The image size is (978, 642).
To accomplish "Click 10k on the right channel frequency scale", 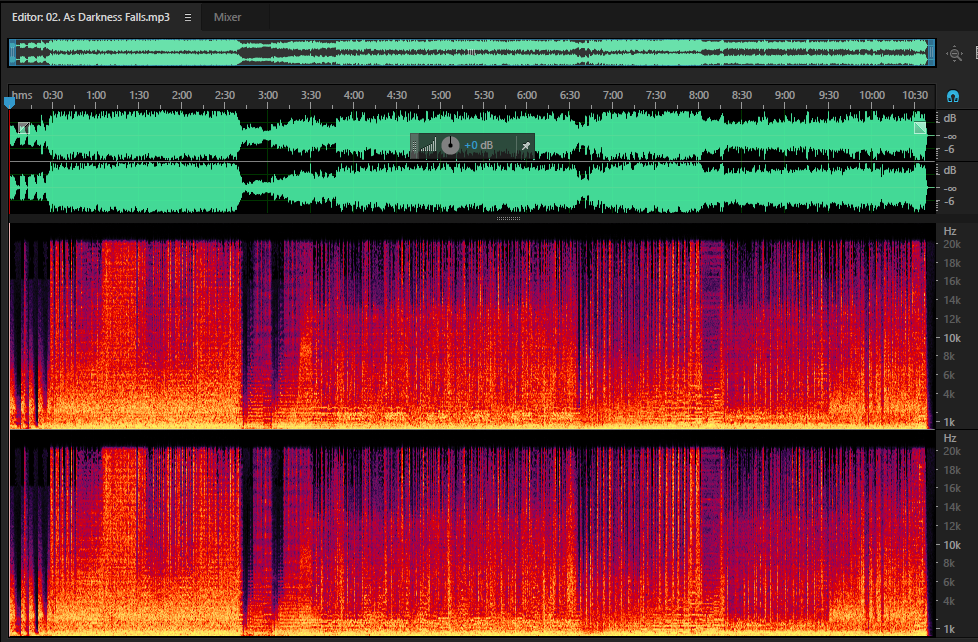I will click(952, 545).
